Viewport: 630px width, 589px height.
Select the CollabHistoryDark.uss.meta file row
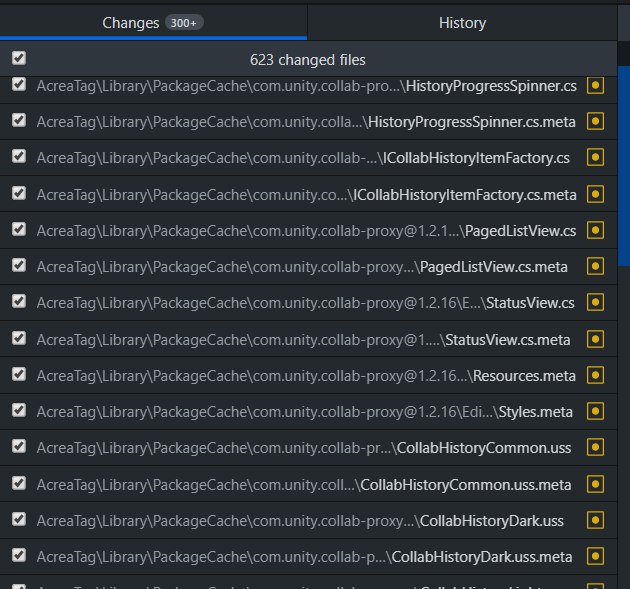click(308, 557)
